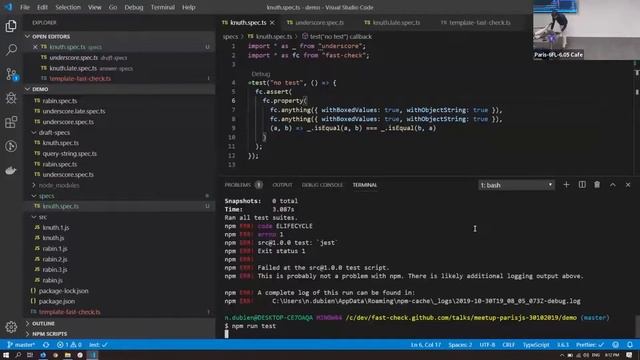The height and width of the screenshot is (360, 640).
Task: Select the terminal dropdown '1: bash'
Action: [516, 185]
